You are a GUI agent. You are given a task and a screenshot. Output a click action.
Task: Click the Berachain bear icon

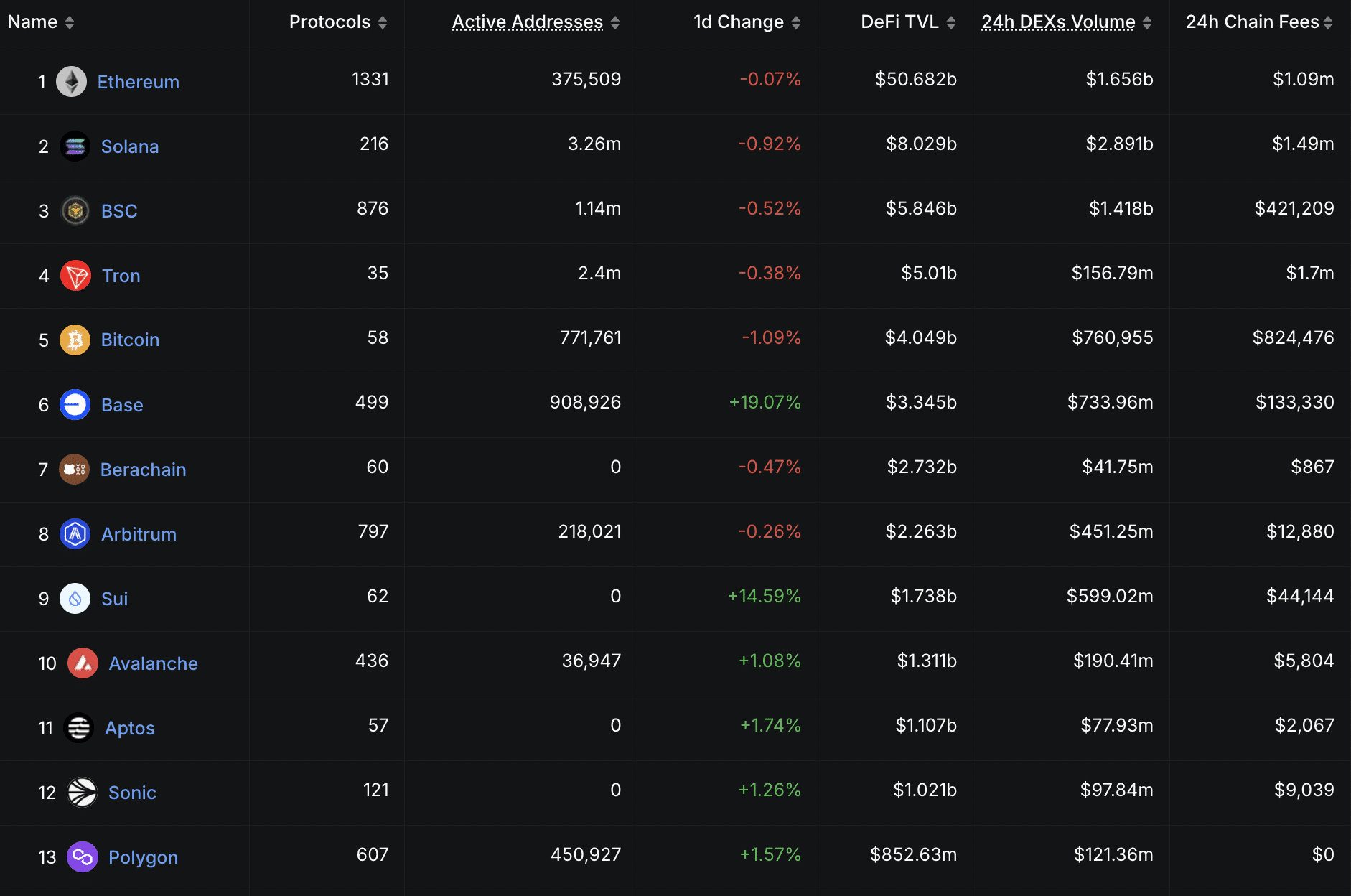(x=74, y=470)
